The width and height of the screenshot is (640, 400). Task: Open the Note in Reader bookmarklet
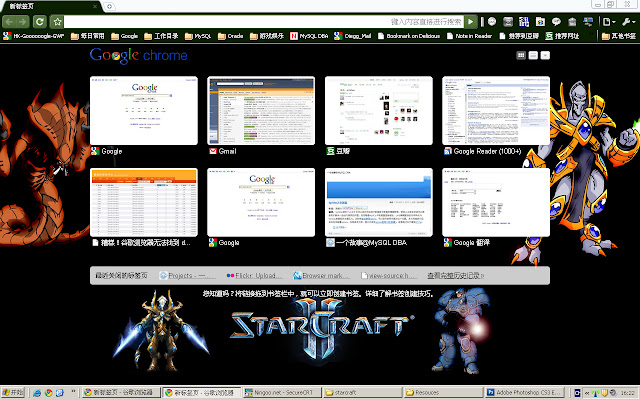pos(469,36)
